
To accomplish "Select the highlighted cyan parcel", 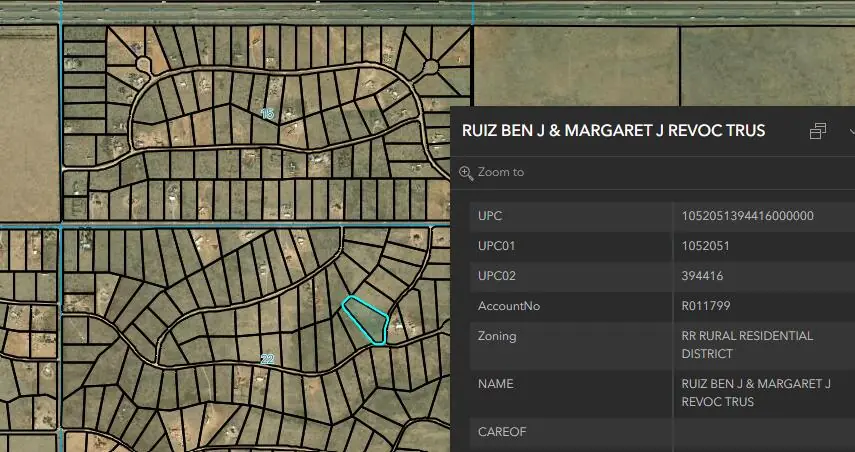I will click(368, 320).
